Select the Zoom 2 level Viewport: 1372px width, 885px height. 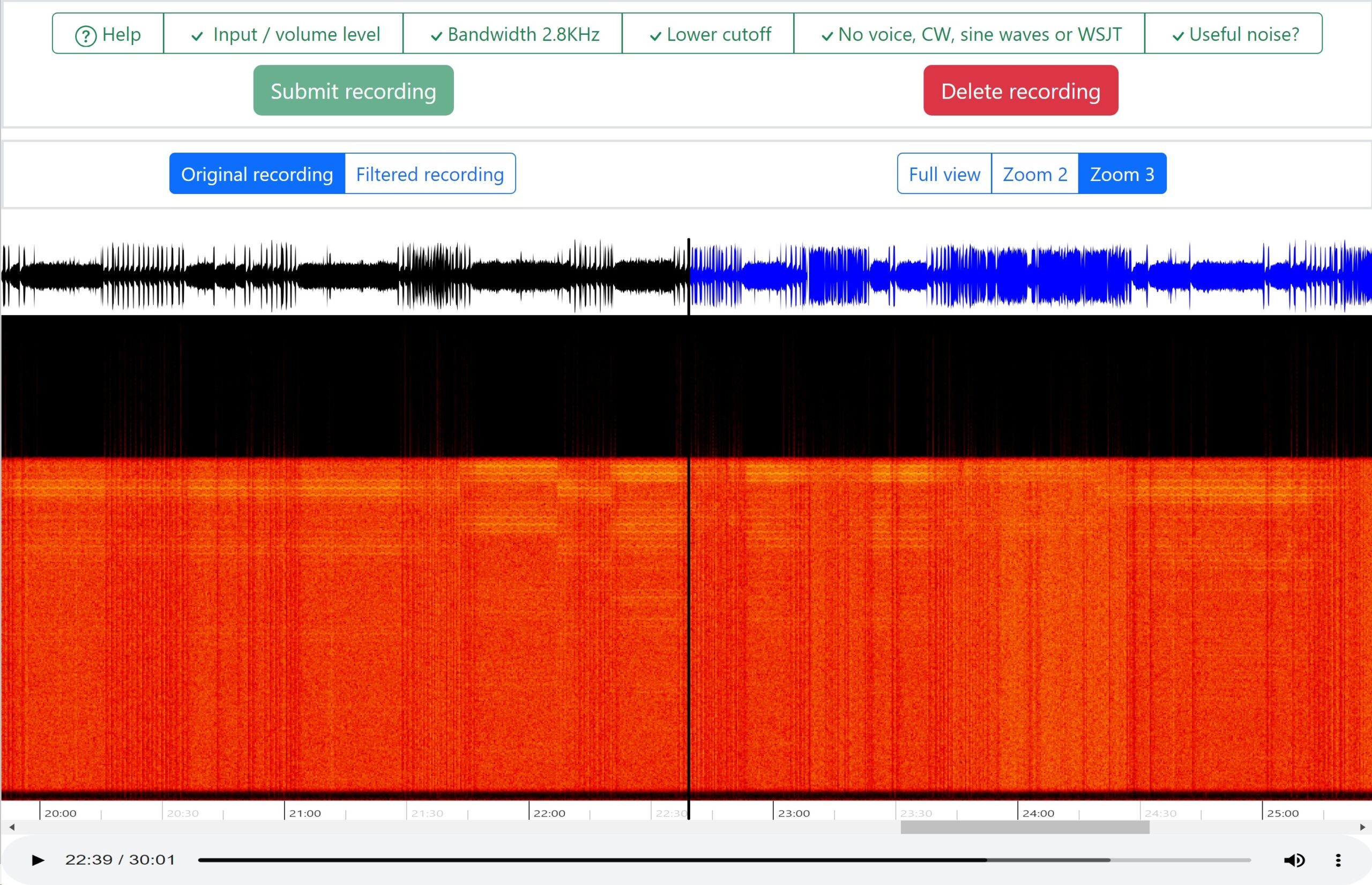click(x=1035, y=174)
